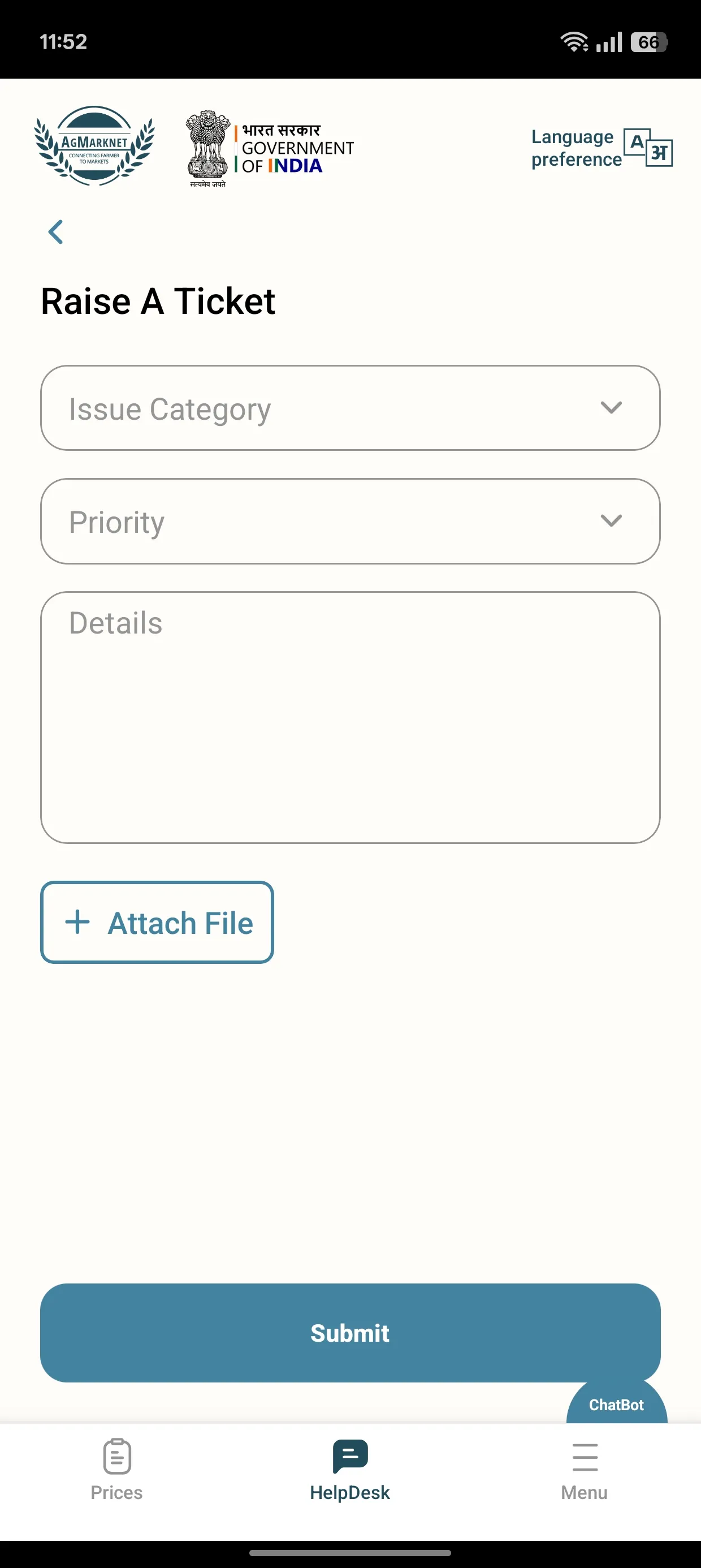Viewport: 701px width, 1568px height.
Task: Submit the ticket form
Action: point(350,1333)
